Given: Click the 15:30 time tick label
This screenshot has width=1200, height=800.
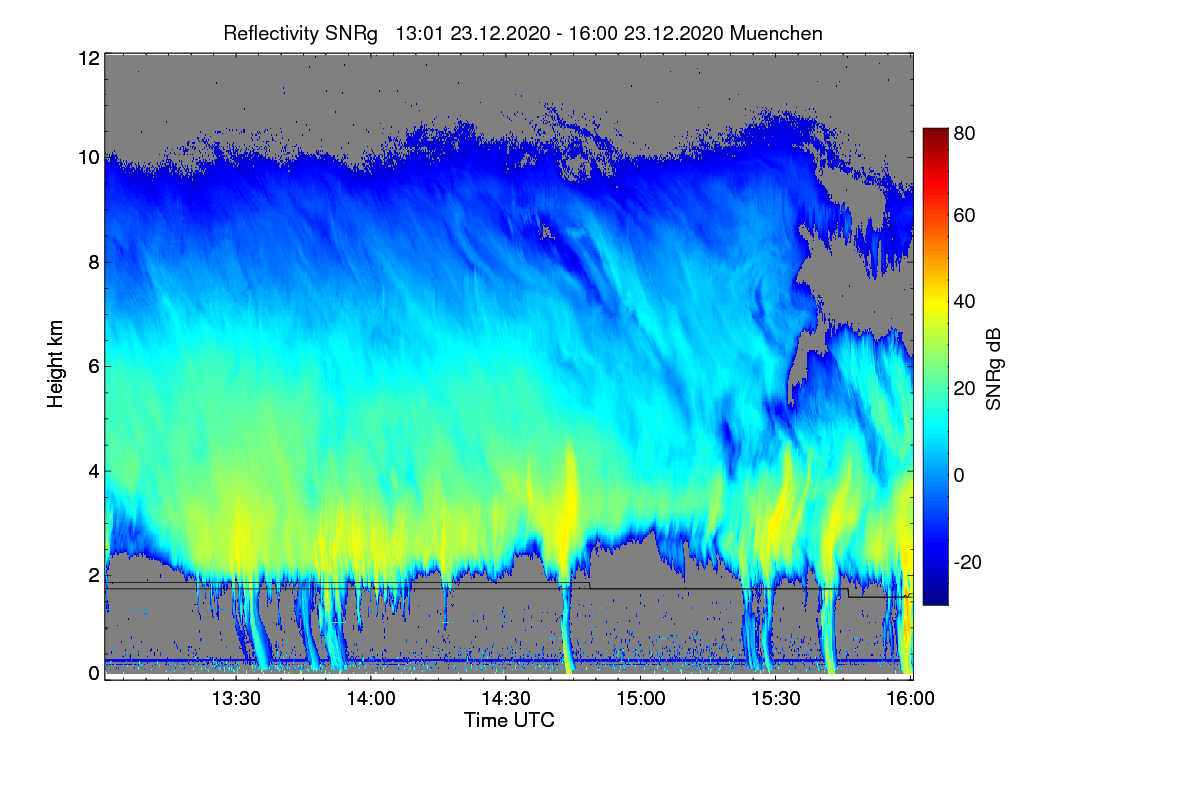Looking at the screenshot, I should pyautogui.click(x=776, y=698).
